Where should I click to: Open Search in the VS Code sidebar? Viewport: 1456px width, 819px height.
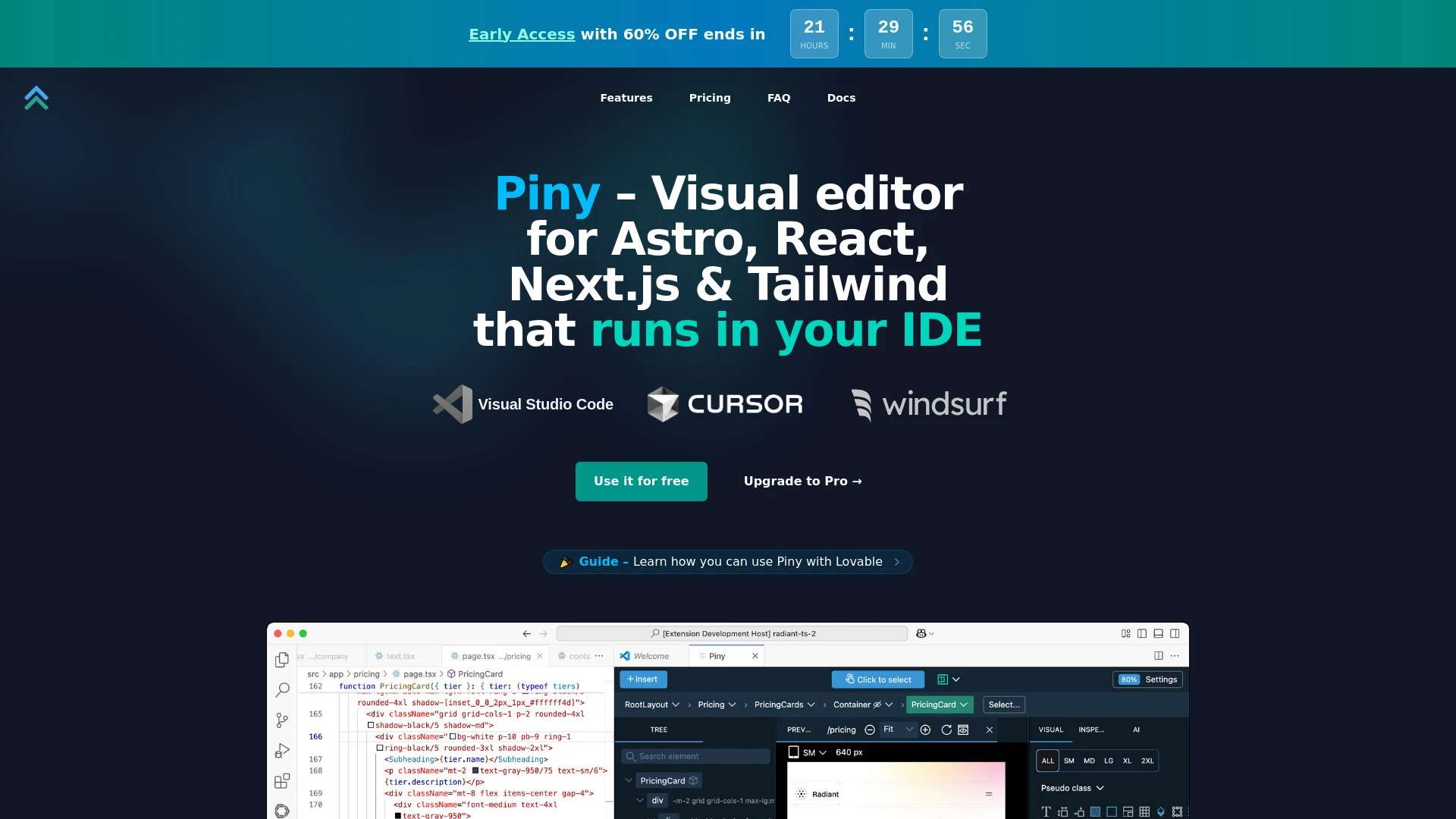[x=282, y=689]
